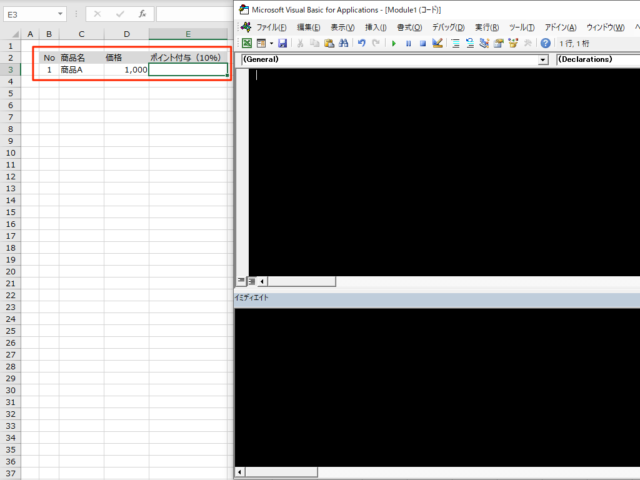This screenshot has width=640, height=480.
Task: Switch to Excel via green Excel icon
Action: click(x=245, y=43)
